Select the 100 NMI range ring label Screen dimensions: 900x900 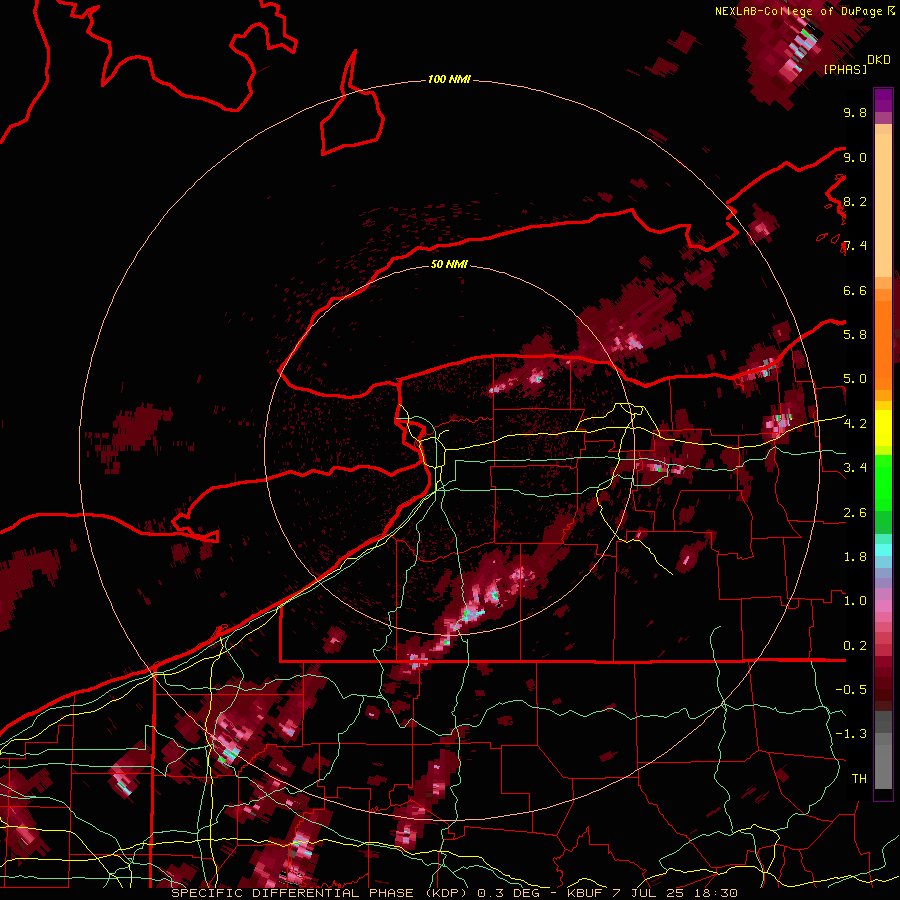(x=449, y=79)
